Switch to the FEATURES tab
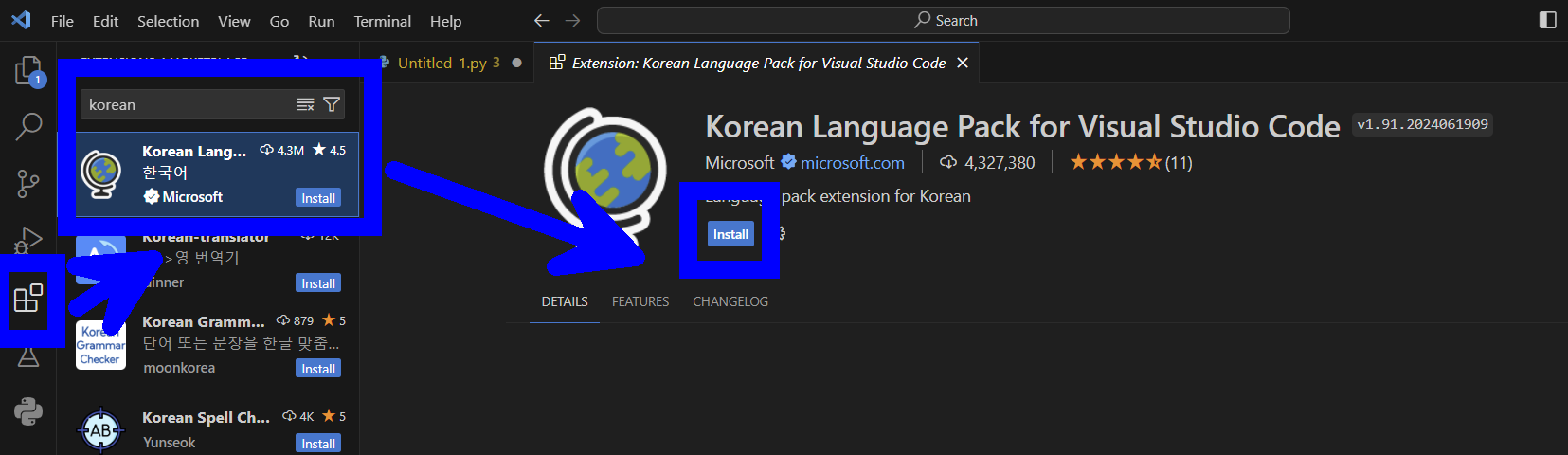 (640, 301)
